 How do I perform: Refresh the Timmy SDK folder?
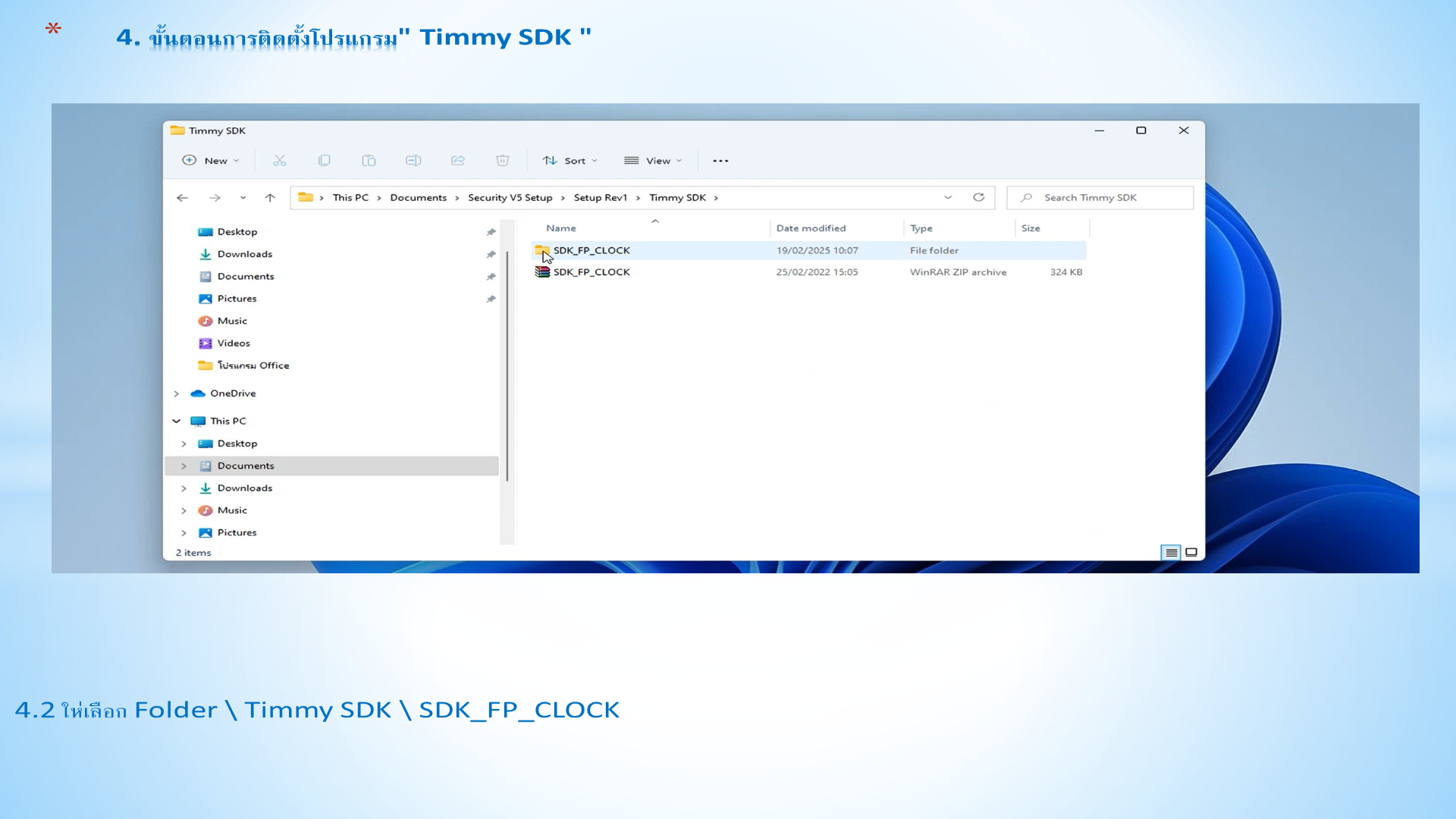click(x=979, y=198)
